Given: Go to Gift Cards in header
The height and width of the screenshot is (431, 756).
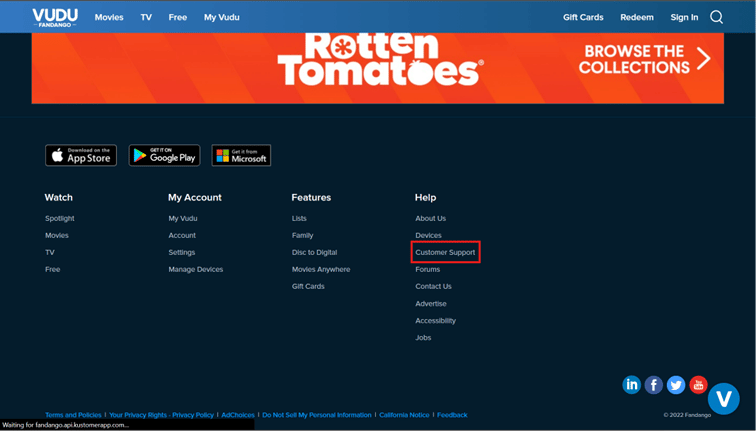Looking at the screenshot, I should pyautogui.click(x=583, y=17).
